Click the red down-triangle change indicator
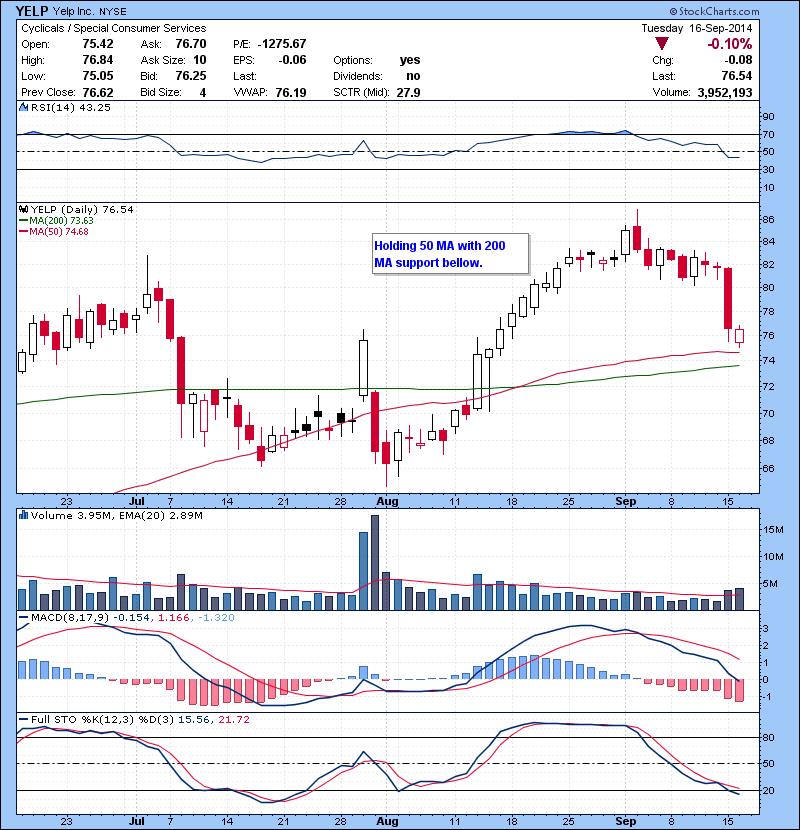This screenshot has height=830, width=800. pyautogui.click(x=662, y=43)
